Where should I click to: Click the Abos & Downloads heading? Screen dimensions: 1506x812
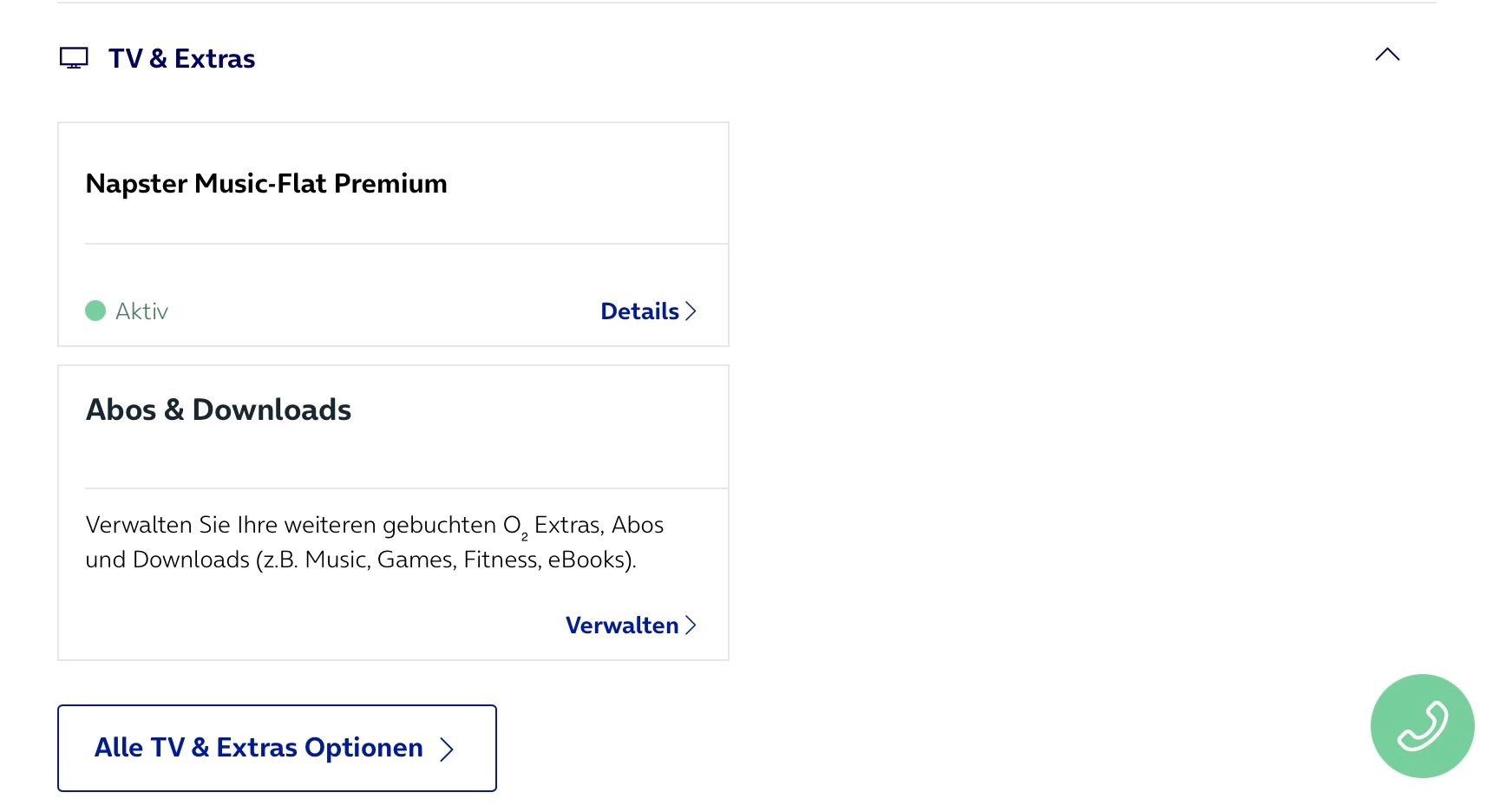[219, 409]
